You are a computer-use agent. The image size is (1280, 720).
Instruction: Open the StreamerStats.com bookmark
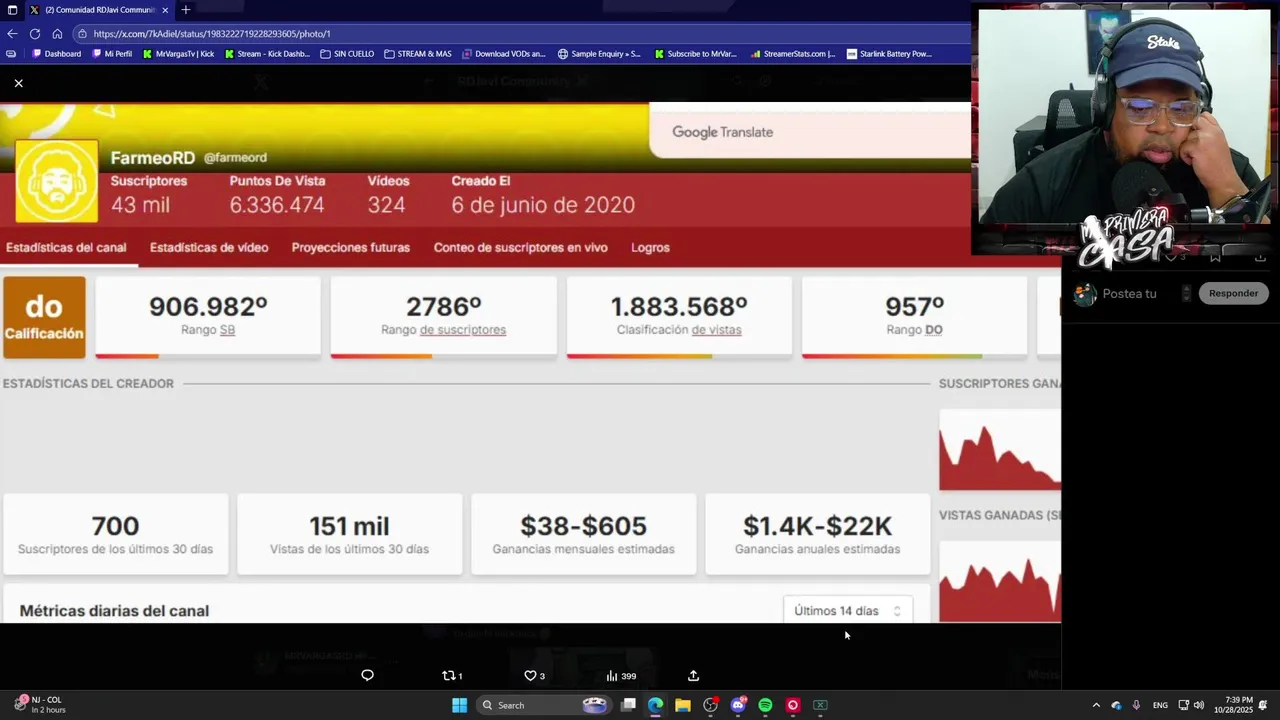pyautogui.click(x=793, y=54)
